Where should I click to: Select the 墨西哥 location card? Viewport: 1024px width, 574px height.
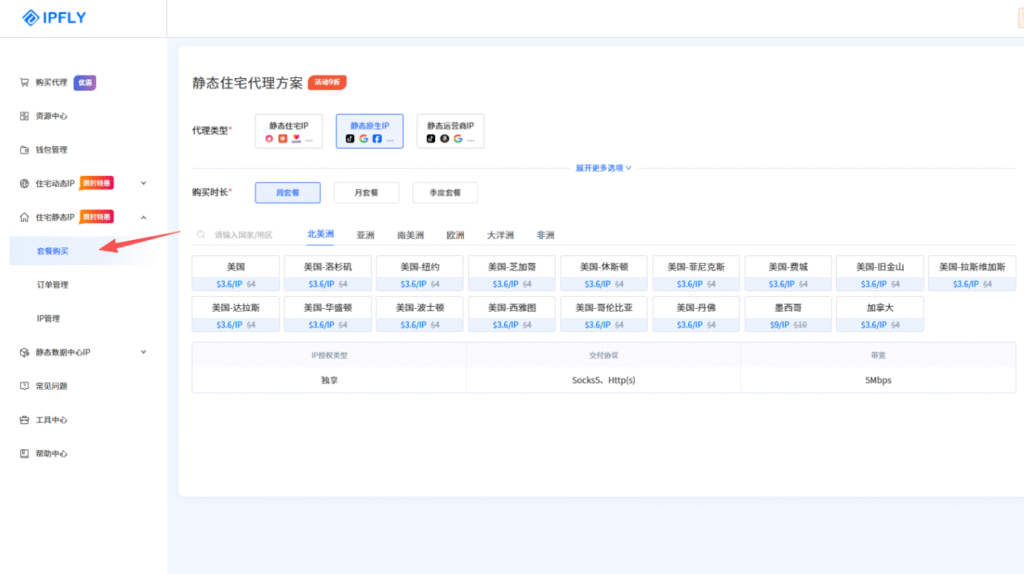tap(788, 314)
